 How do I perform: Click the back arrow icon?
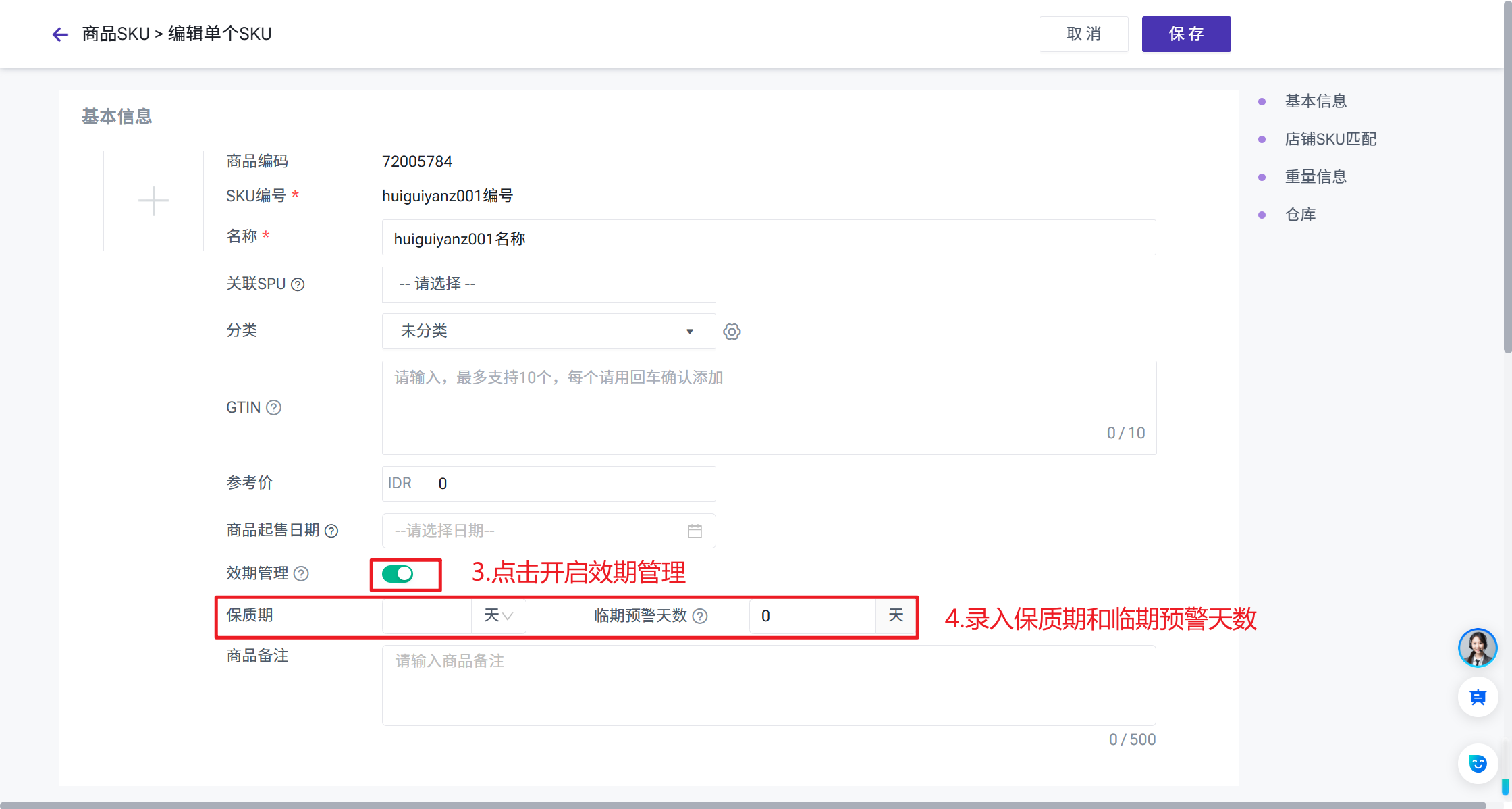pos(60,34)
